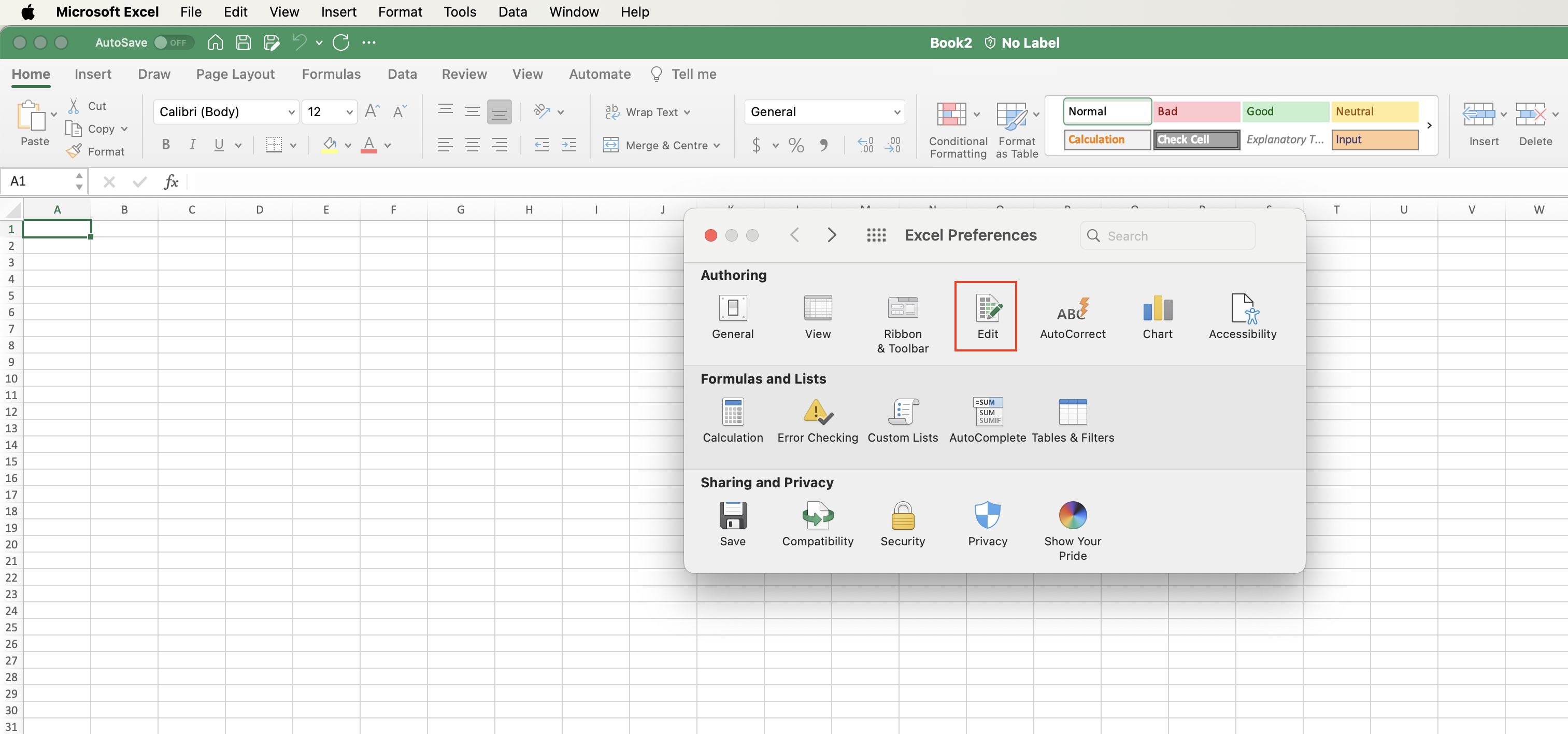Open Privacy preferences

[x=987, y=524]
